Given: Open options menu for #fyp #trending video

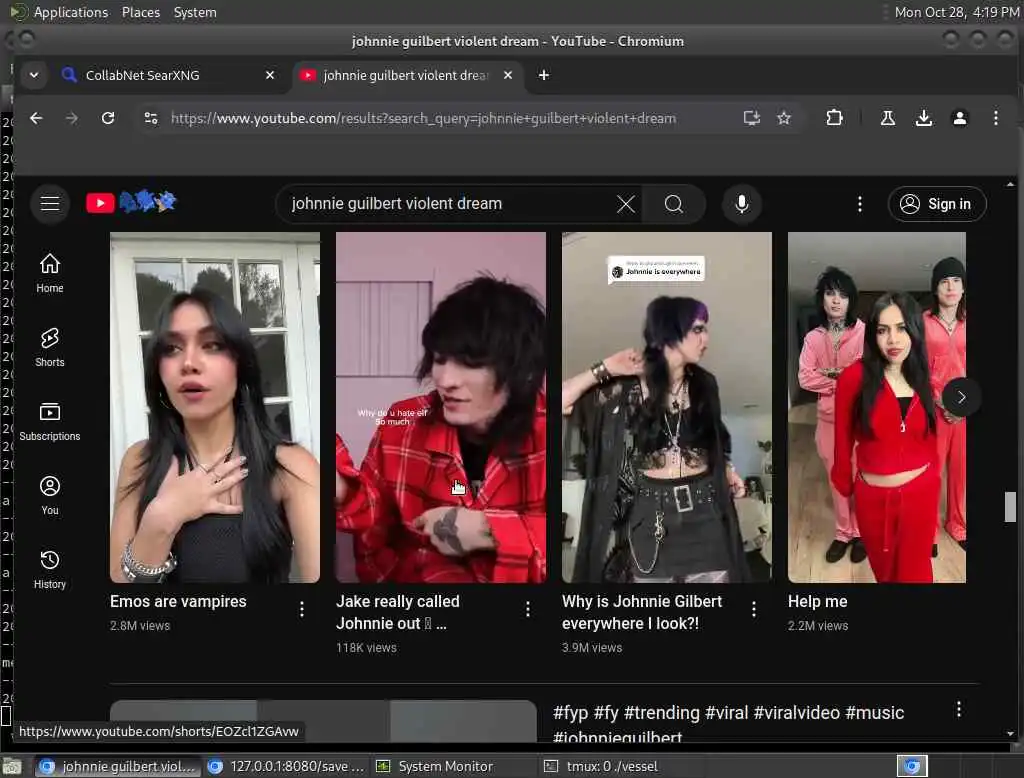Looking at the screenshot, I should pyautogui.click(x=958, y=709).
